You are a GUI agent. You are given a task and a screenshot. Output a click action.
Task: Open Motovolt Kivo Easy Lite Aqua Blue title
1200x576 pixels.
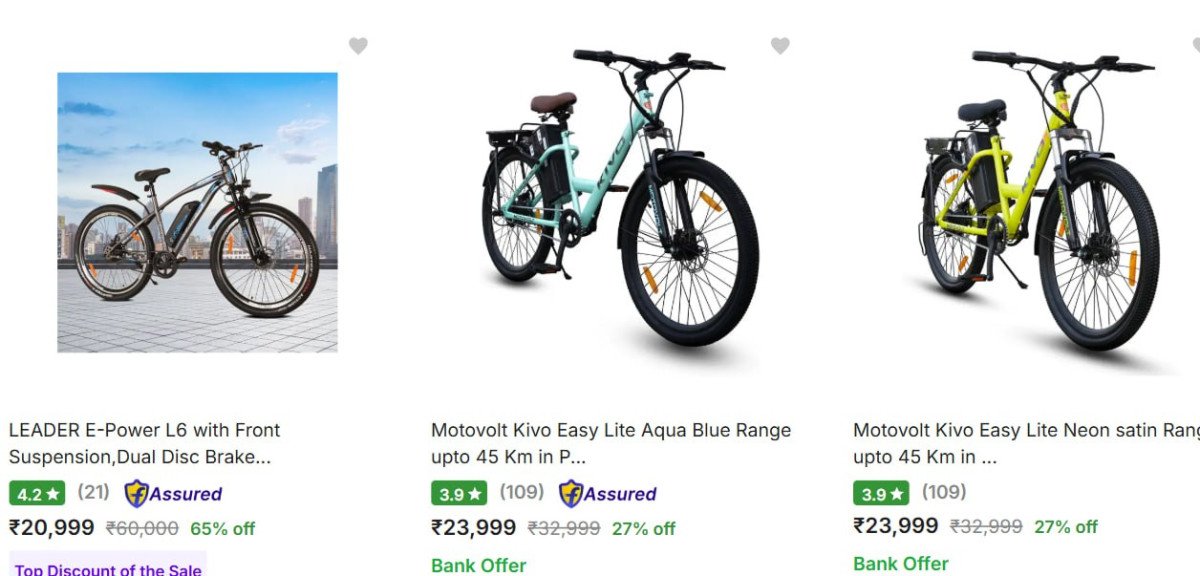pyautogui.click(x=610, y=443)
